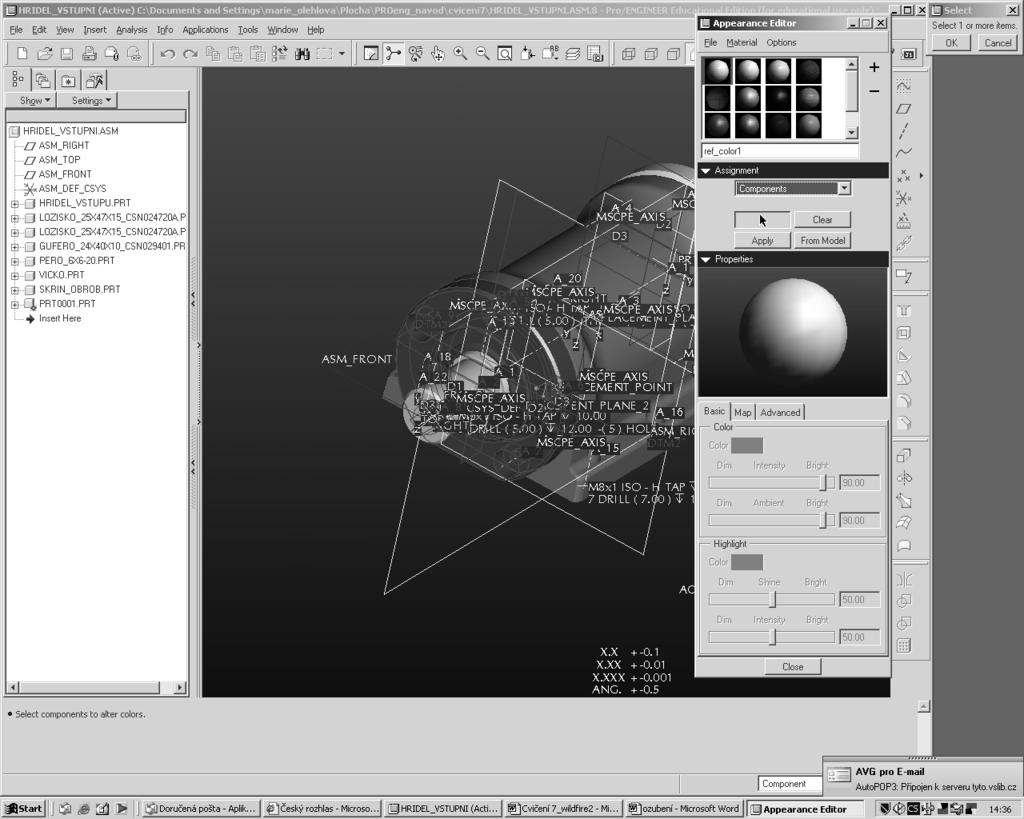Switch to the Advanced tab
Screen dimensions: 1024x819
pyautogui.click(x=780, y=413)
